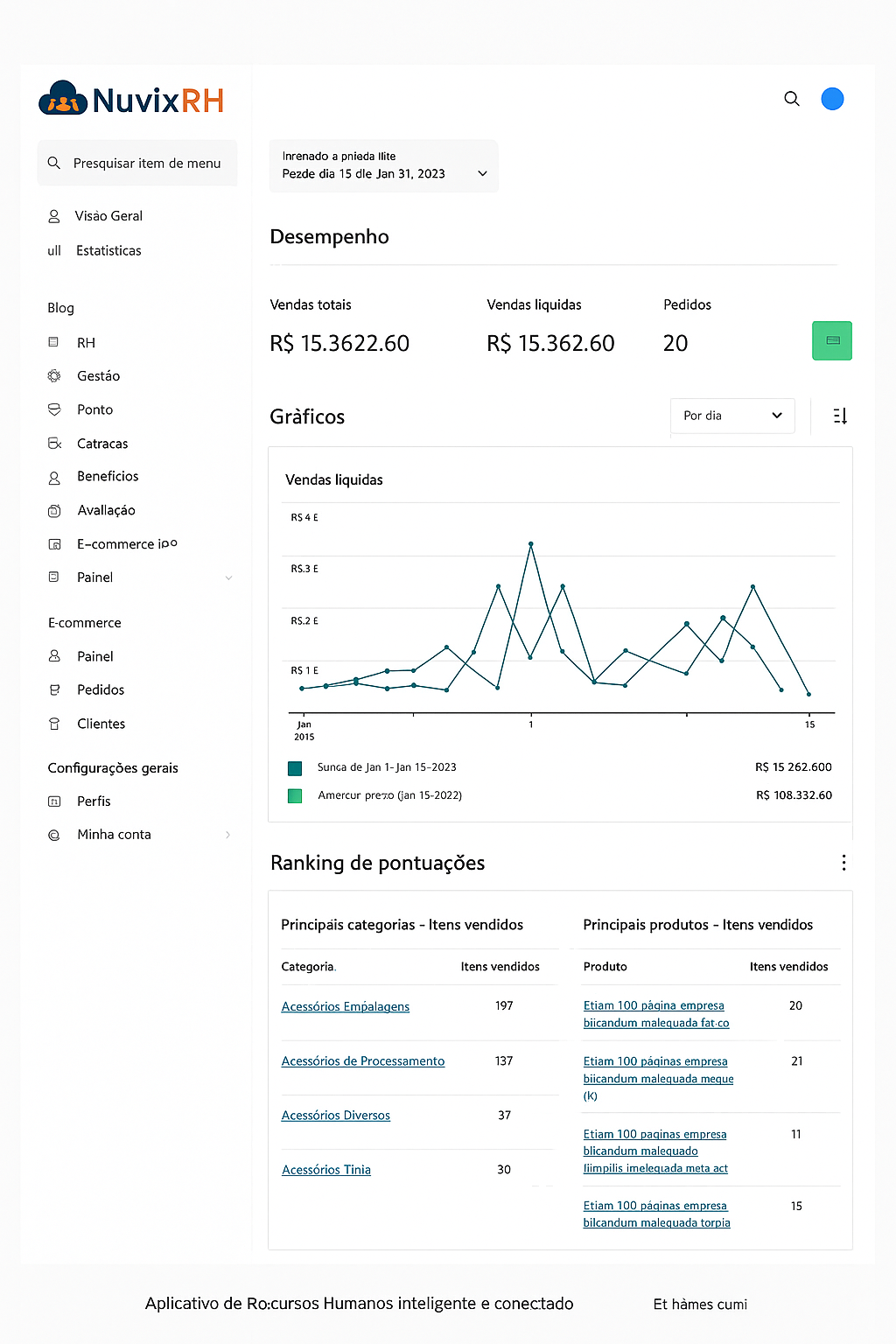Click the NuvixRH logo

[131, 100]
